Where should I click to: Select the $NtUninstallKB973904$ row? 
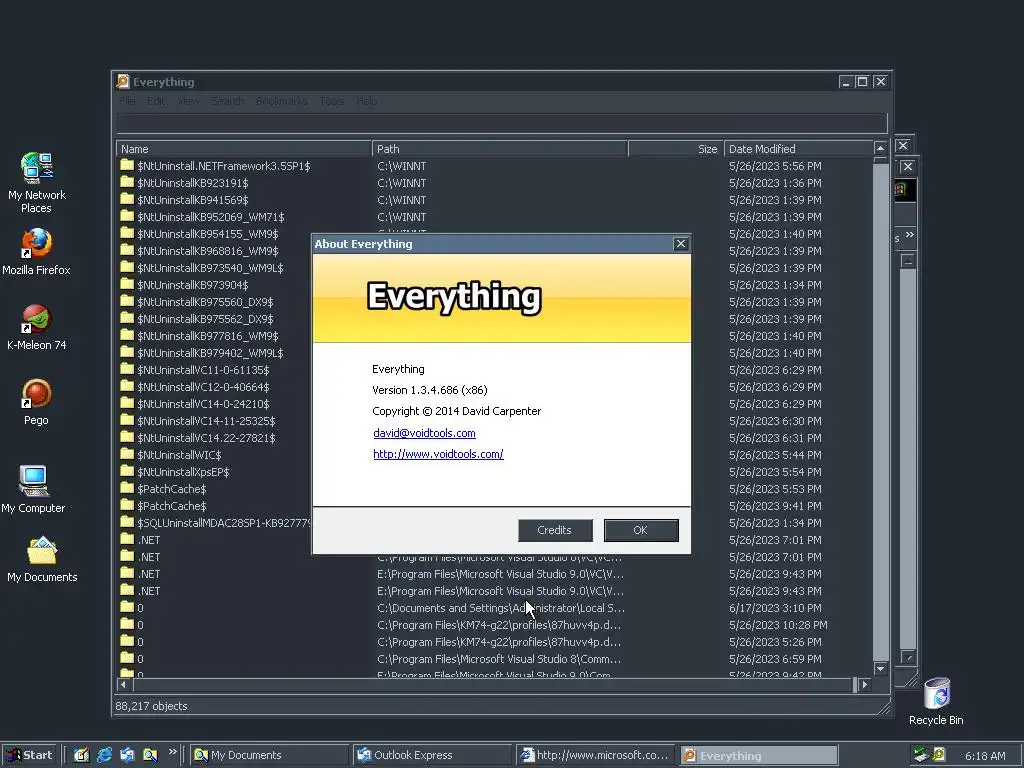pos(495,285)
